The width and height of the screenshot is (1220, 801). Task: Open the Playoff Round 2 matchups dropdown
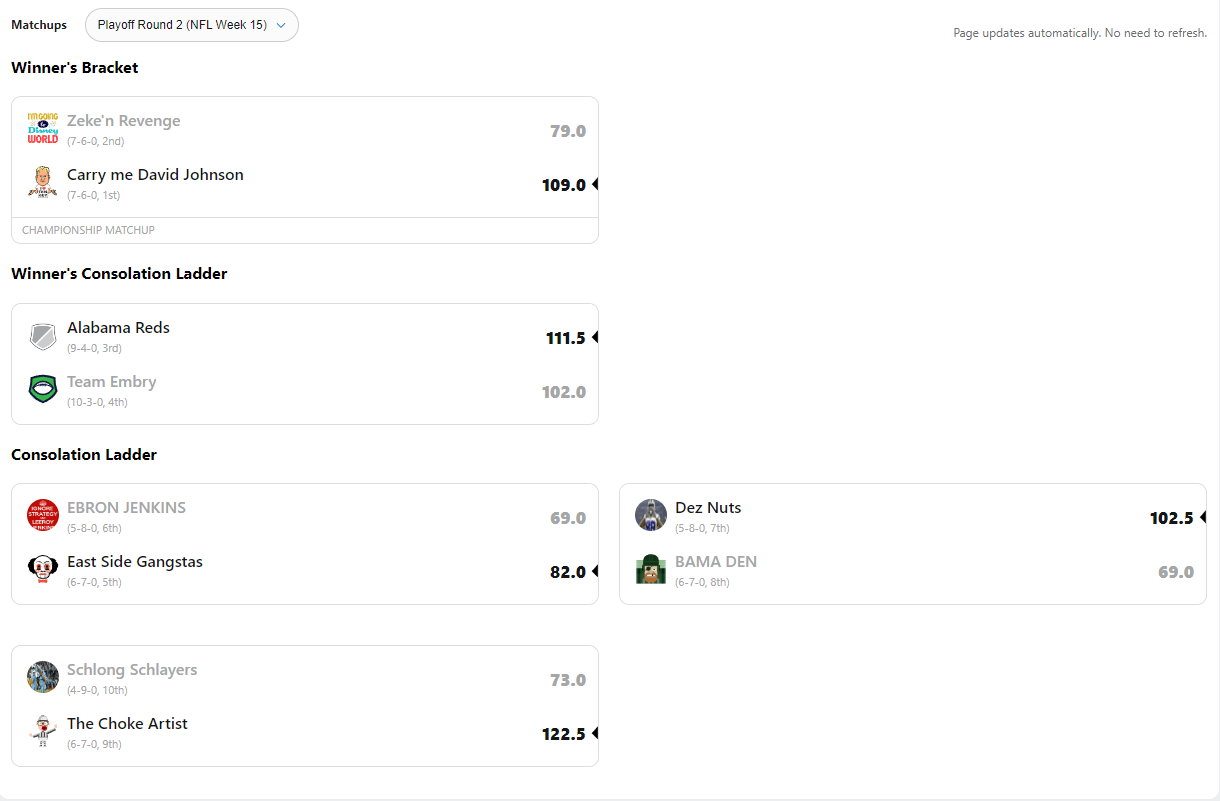191,25
